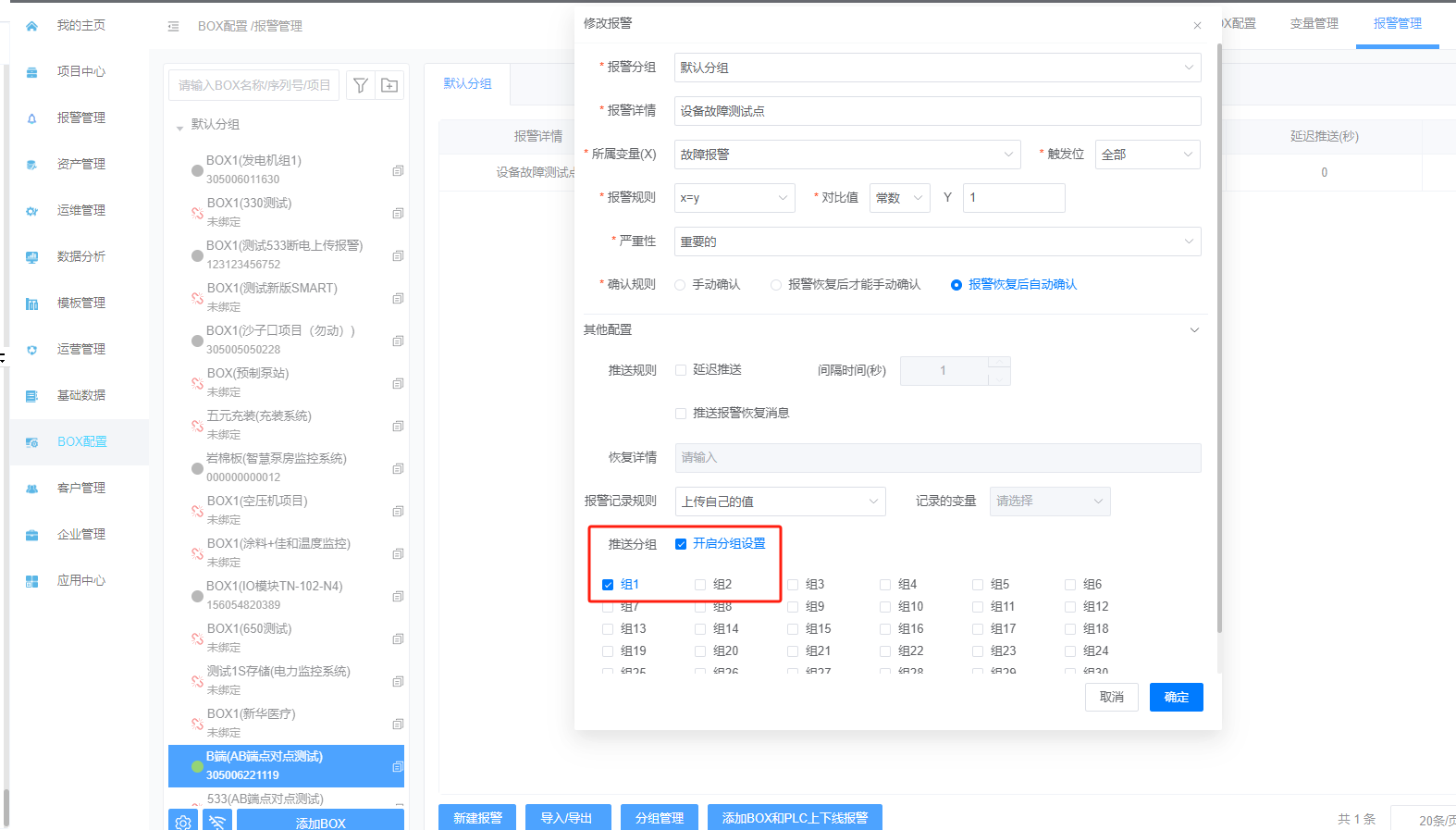Click the 模板管理 sidebar icon

(x=31, y=304)
